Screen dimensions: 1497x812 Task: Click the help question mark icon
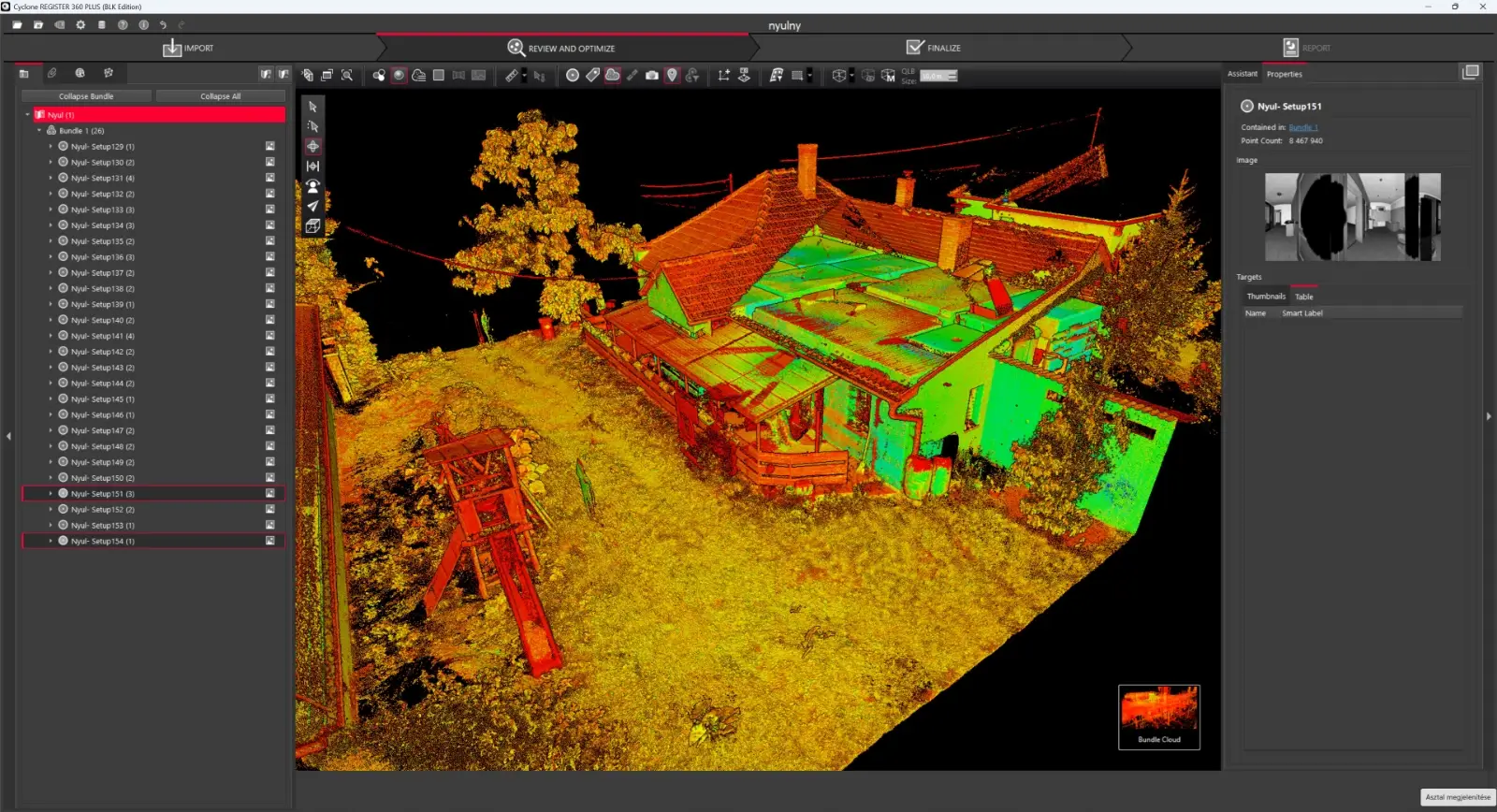[x=123, y=25]
